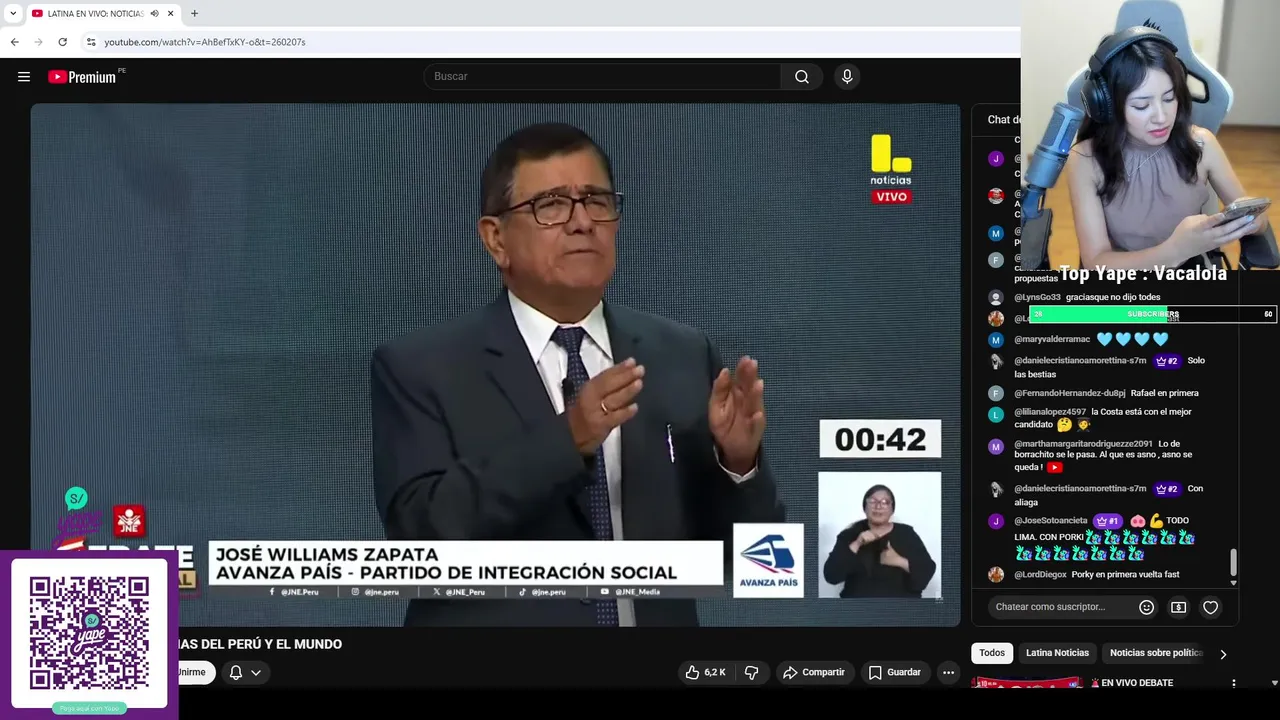This screenshot has height=720, width=1280.
Task: Open Super Chat purchase icon
Action: (1179, 607)
